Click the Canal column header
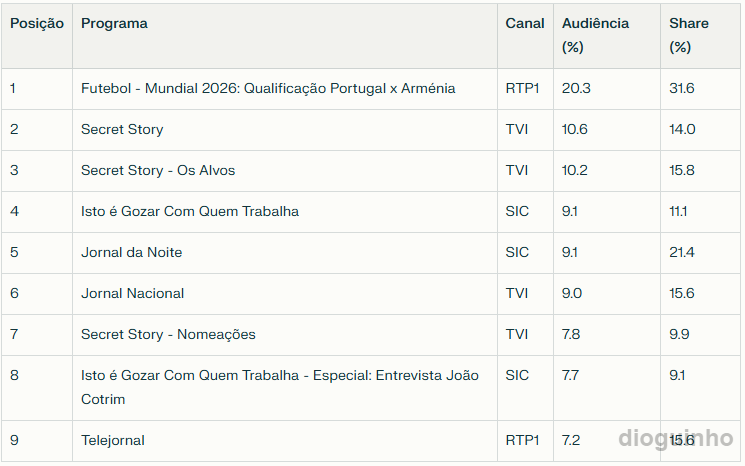 (x=525, y=23)
